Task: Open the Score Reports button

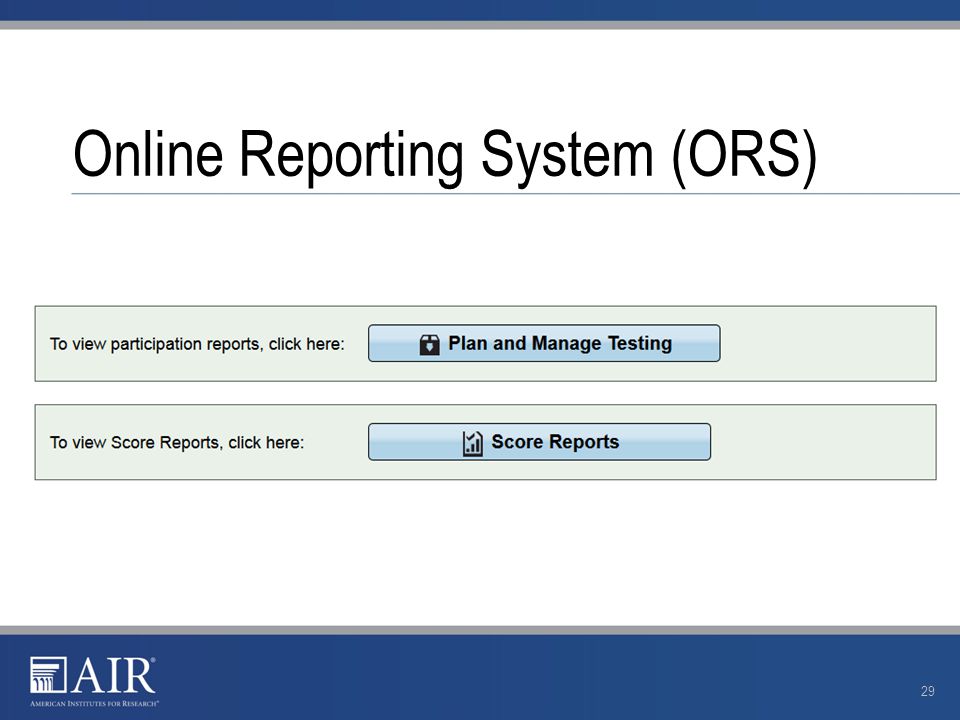Action: pyautogui.click(x=539, y=442)
